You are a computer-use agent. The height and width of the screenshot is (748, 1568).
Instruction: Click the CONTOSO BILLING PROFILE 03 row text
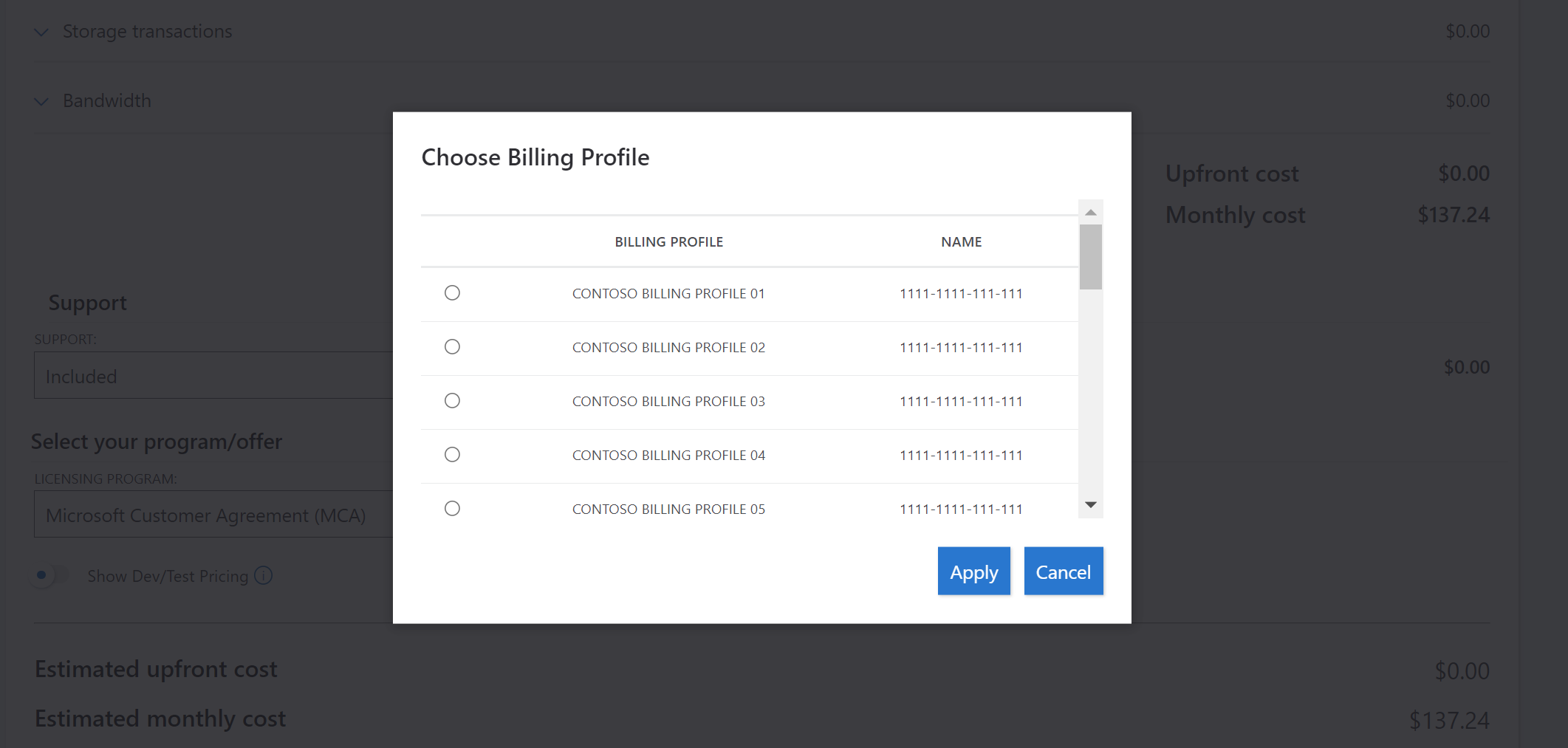click(668, 402)
